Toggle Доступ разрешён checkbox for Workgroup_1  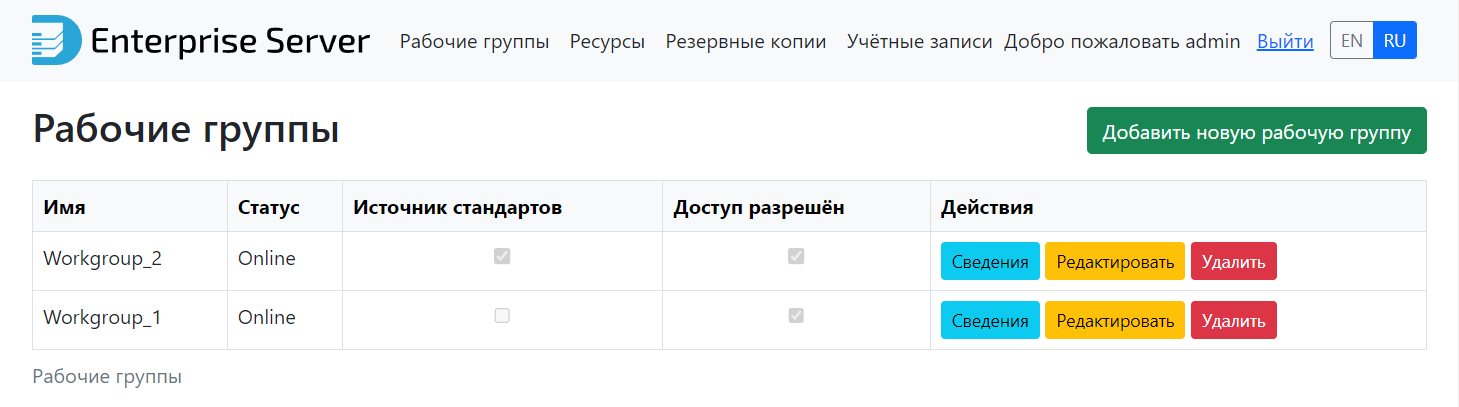click(x=796, y=316)
